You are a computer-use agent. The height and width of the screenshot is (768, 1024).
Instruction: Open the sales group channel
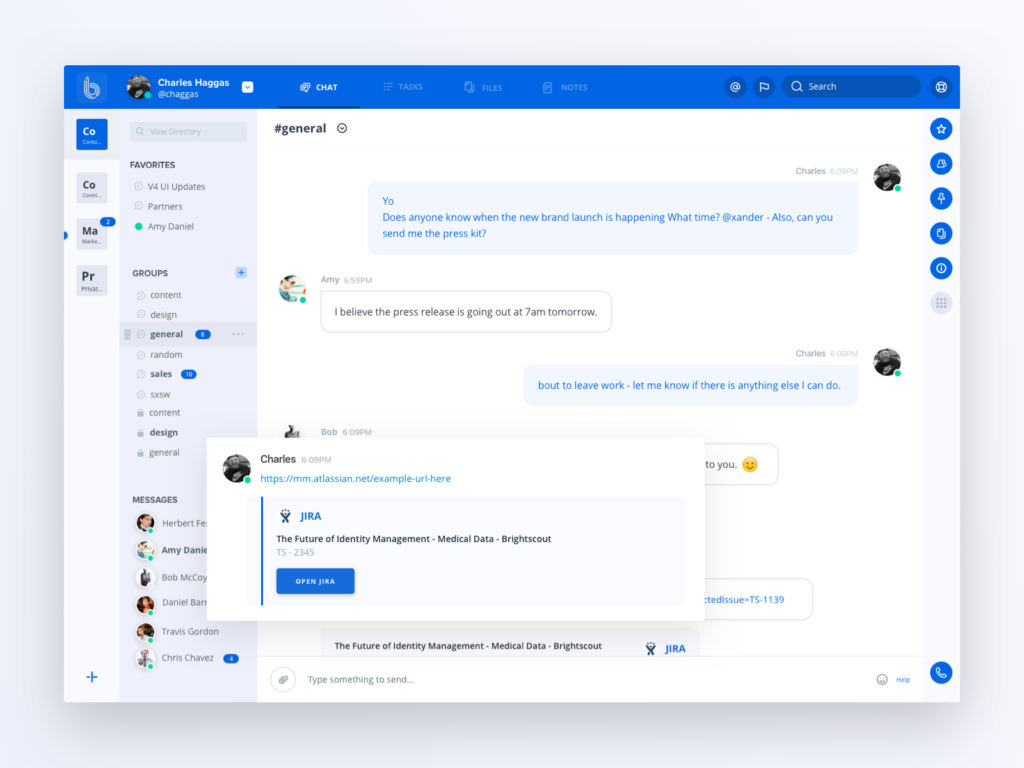(x=161, y=374)
